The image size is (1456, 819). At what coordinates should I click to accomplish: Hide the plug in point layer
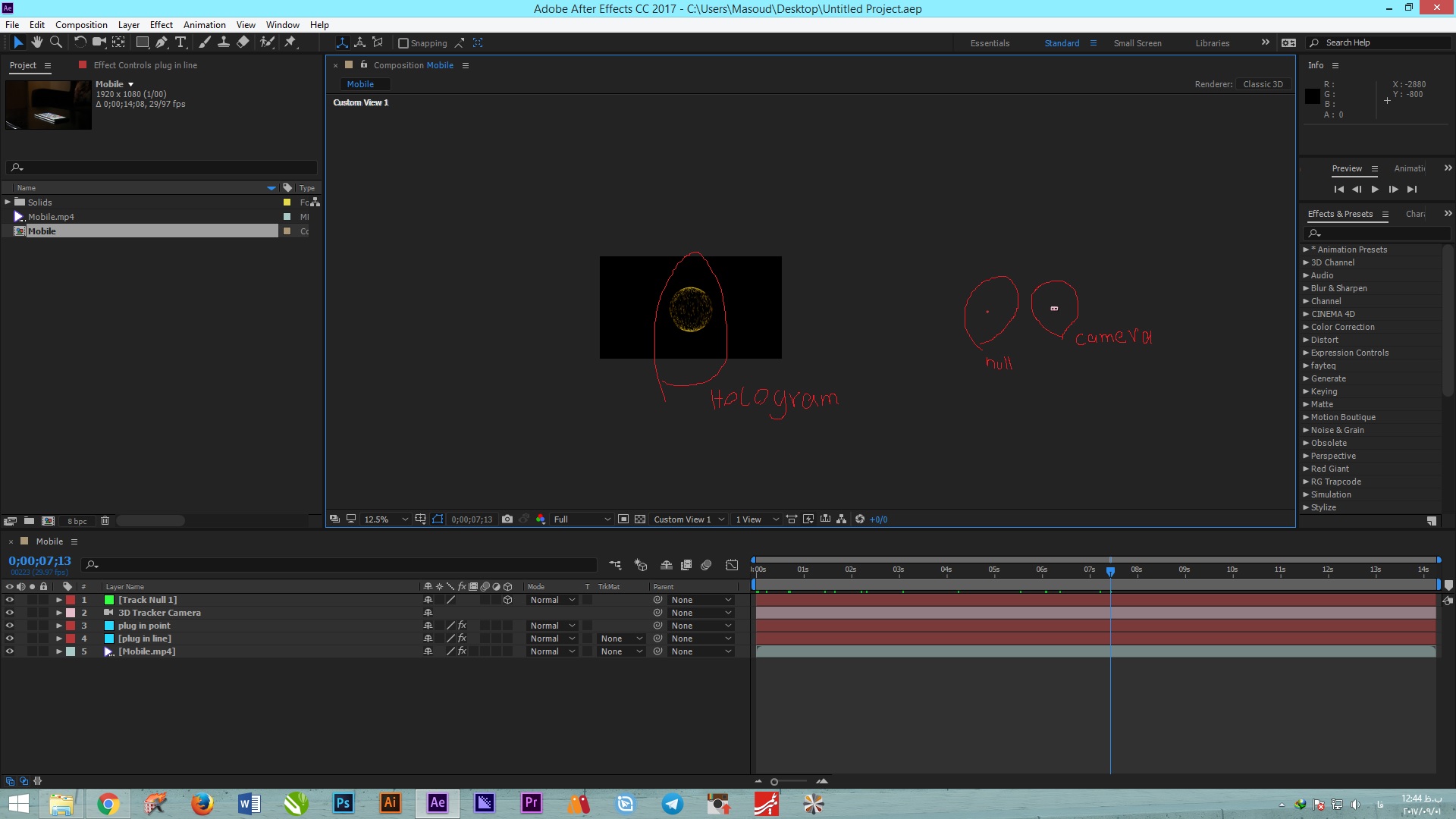point(10,626)
